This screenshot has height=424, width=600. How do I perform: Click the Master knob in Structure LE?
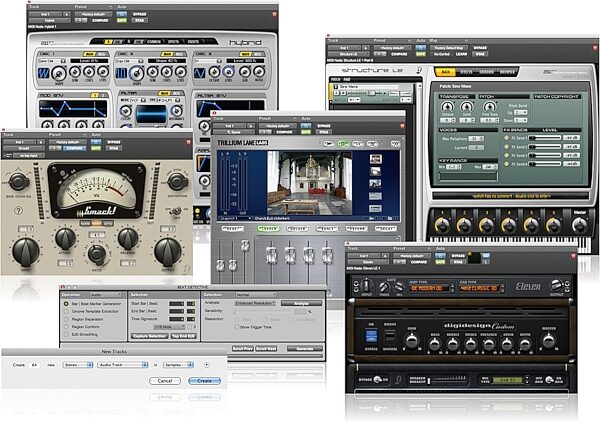(x=579, y=225)
